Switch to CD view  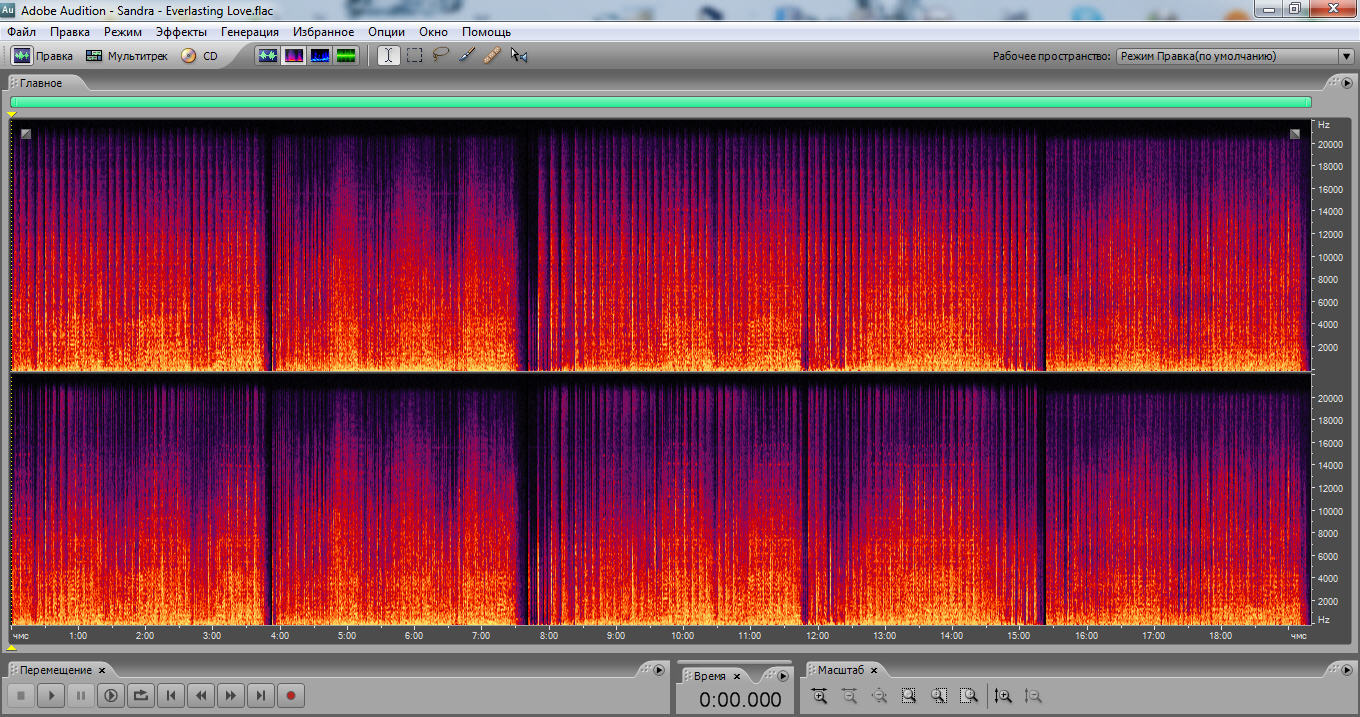199,56
